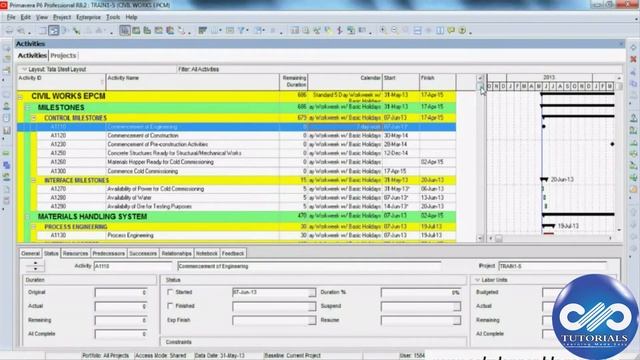The image size is (640, 360).
Task: Click the Remaining Duration column header
Action: [x=293, y=82]
